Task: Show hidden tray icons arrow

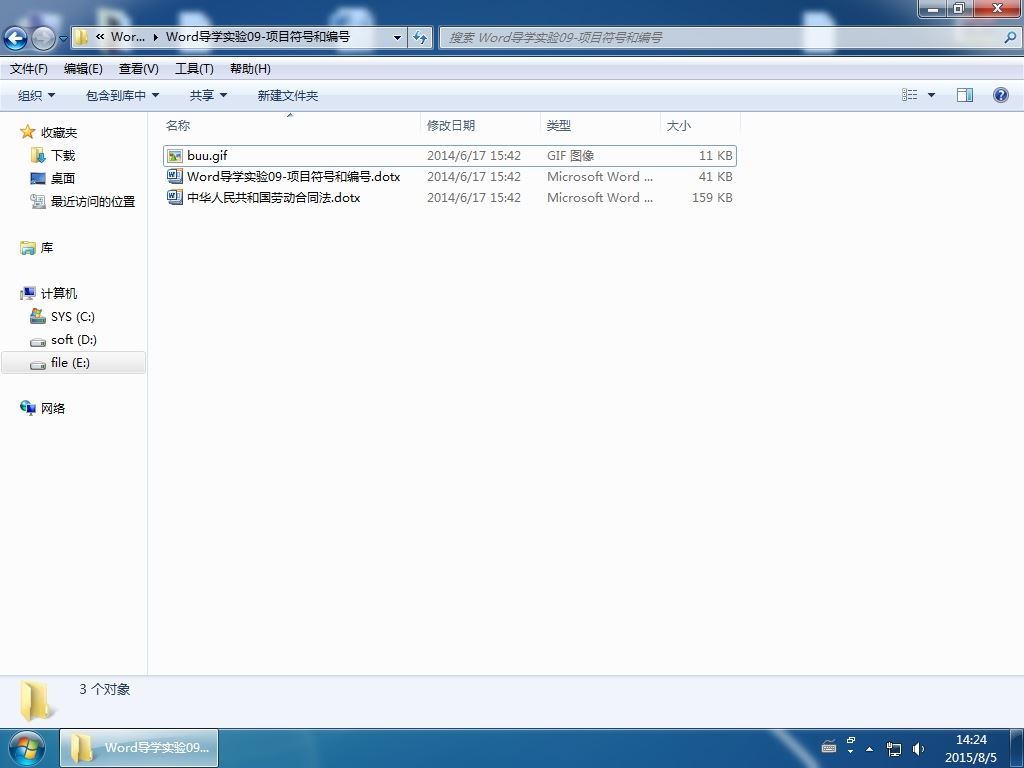Action: [869, 749]
